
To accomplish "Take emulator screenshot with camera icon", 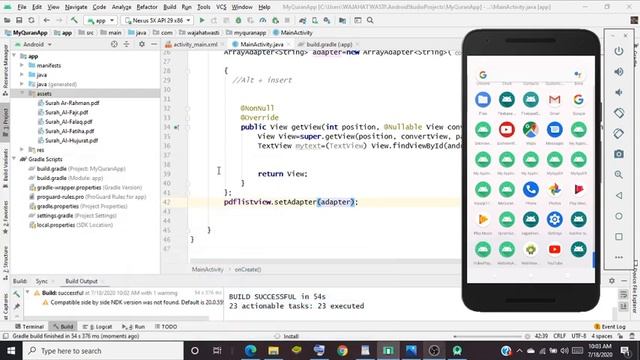I will [x=619, y=154].
